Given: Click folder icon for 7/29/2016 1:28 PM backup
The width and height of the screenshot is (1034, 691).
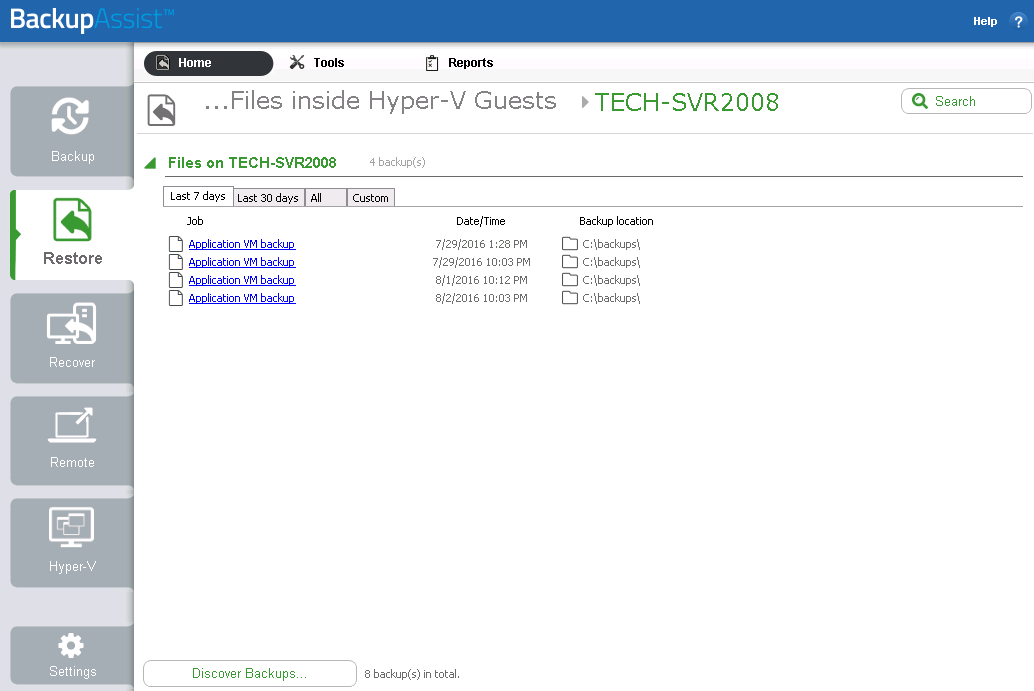Looking at the screenshot, I should [x=570, y=244].
